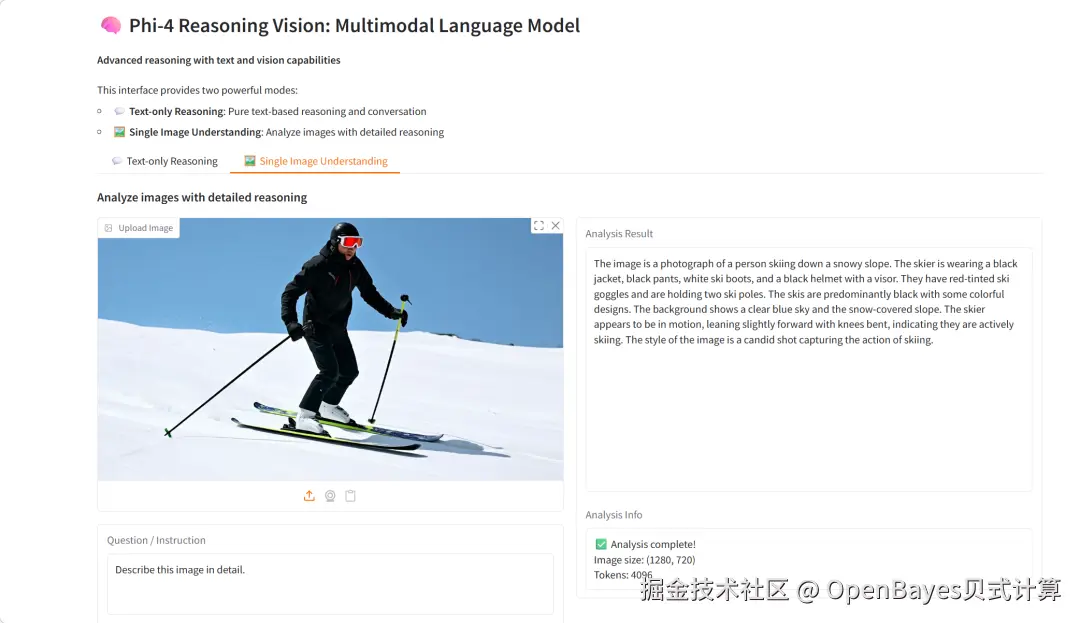1080x623 pixels.
Task: Expand the image to fullscreen
Action: [x=539, y=226]
